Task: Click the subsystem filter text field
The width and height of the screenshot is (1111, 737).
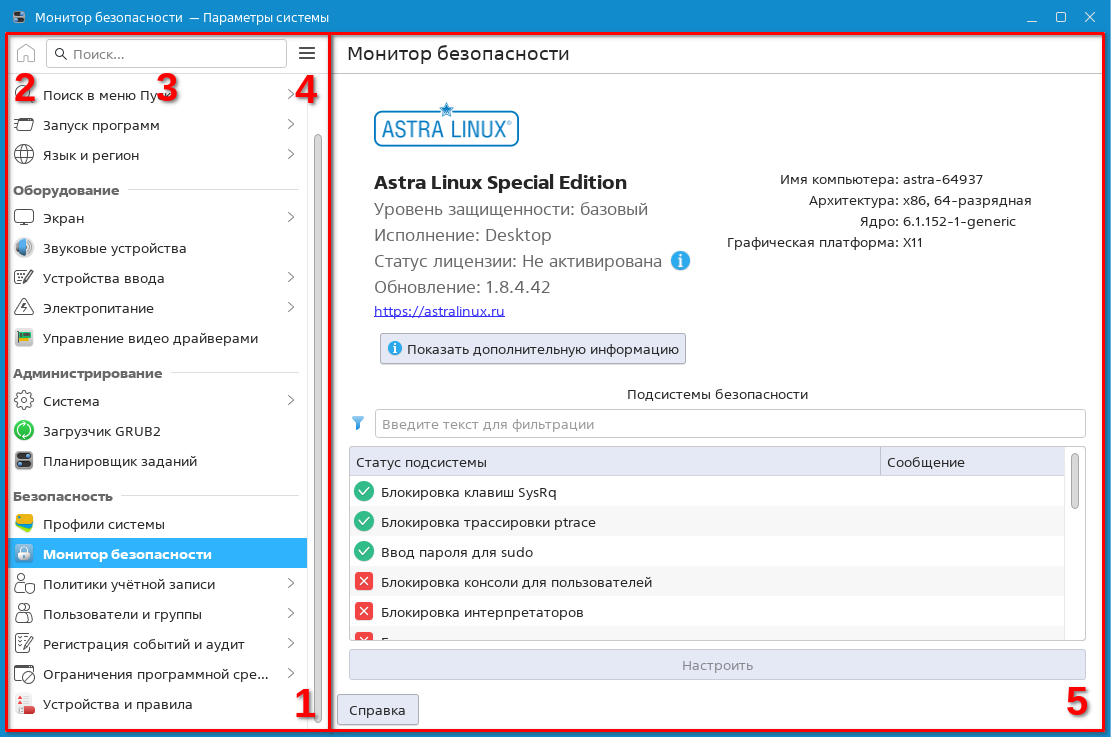Action: pos(730,424)
